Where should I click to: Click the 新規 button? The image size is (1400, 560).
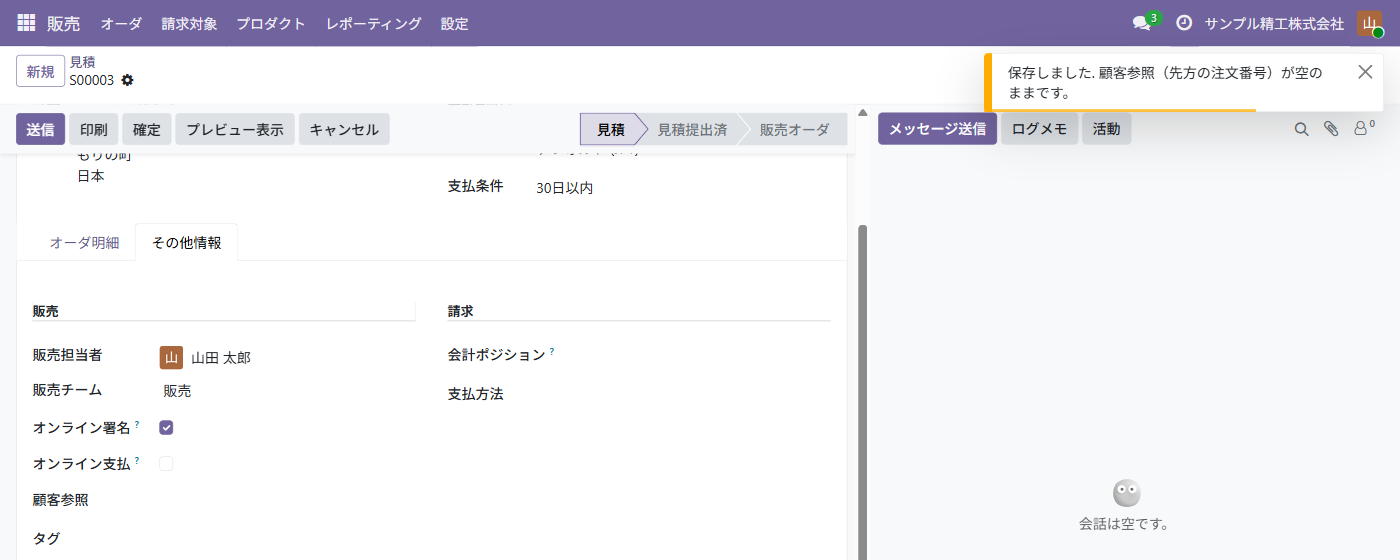click(41, 71)
